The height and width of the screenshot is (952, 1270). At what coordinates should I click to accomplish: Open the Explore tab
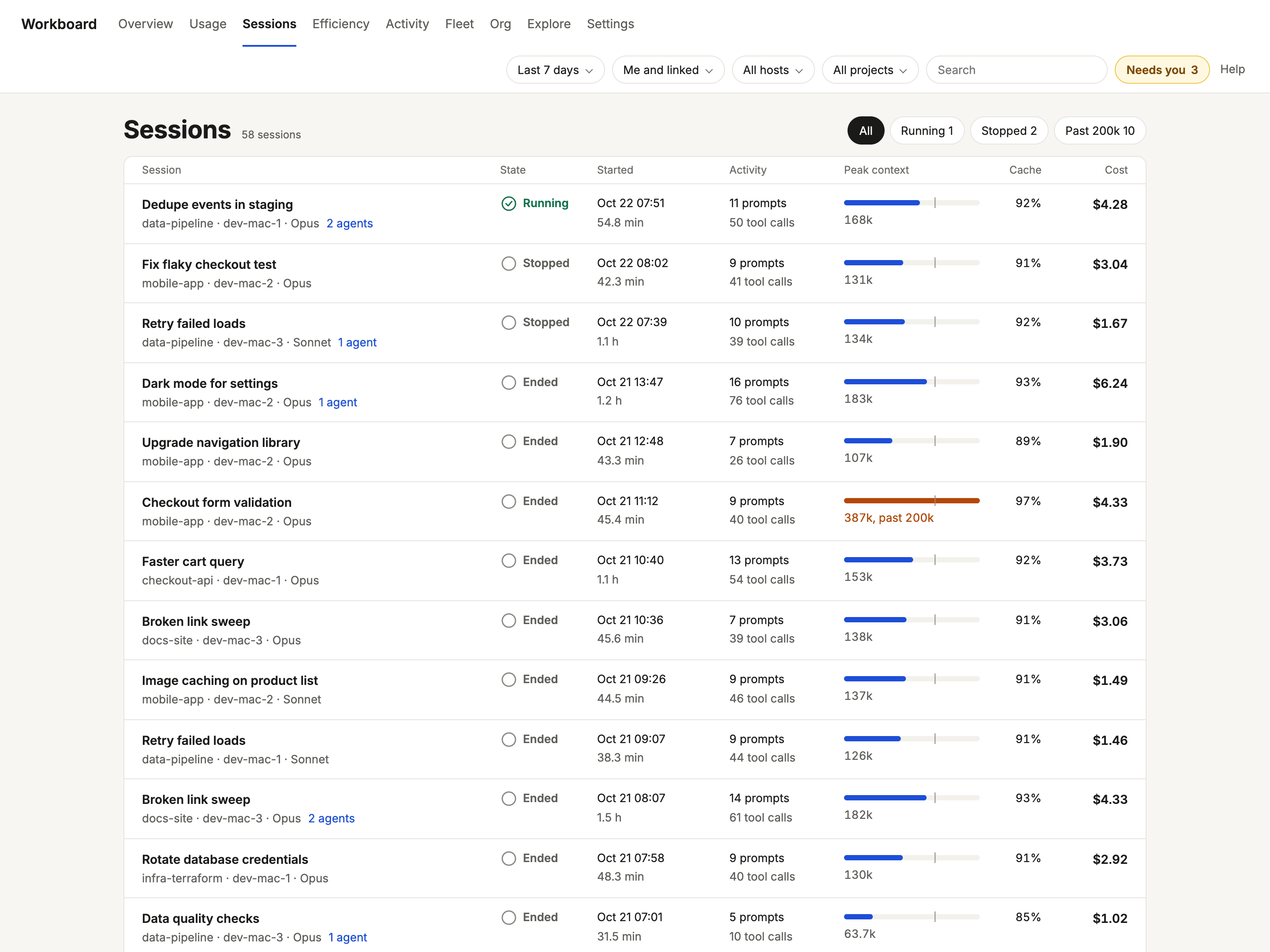[549, 24]
